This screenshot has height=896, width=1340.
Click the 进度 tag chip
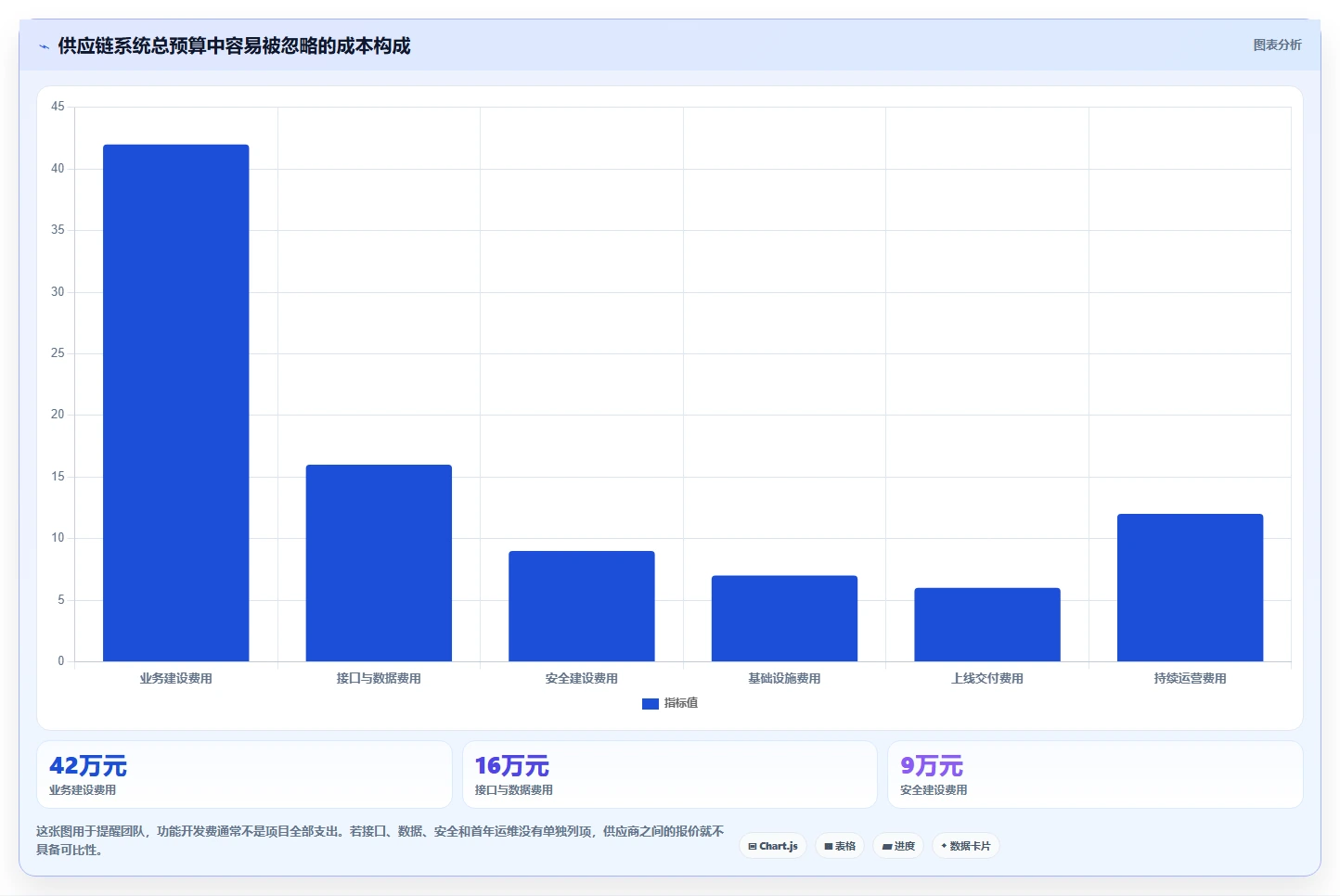(x=898, y=846)
